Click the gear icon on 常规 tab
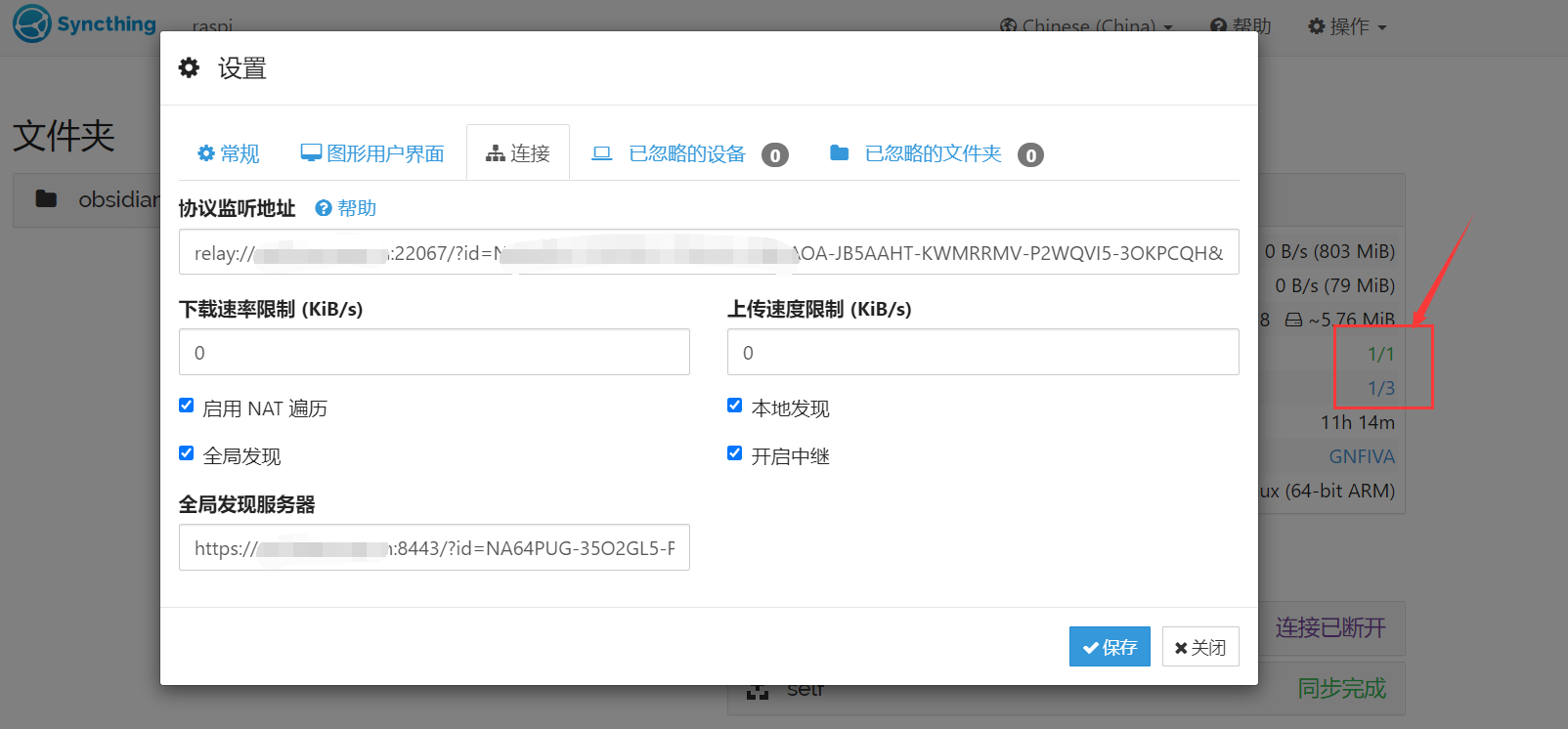 (x=206, y=153)
